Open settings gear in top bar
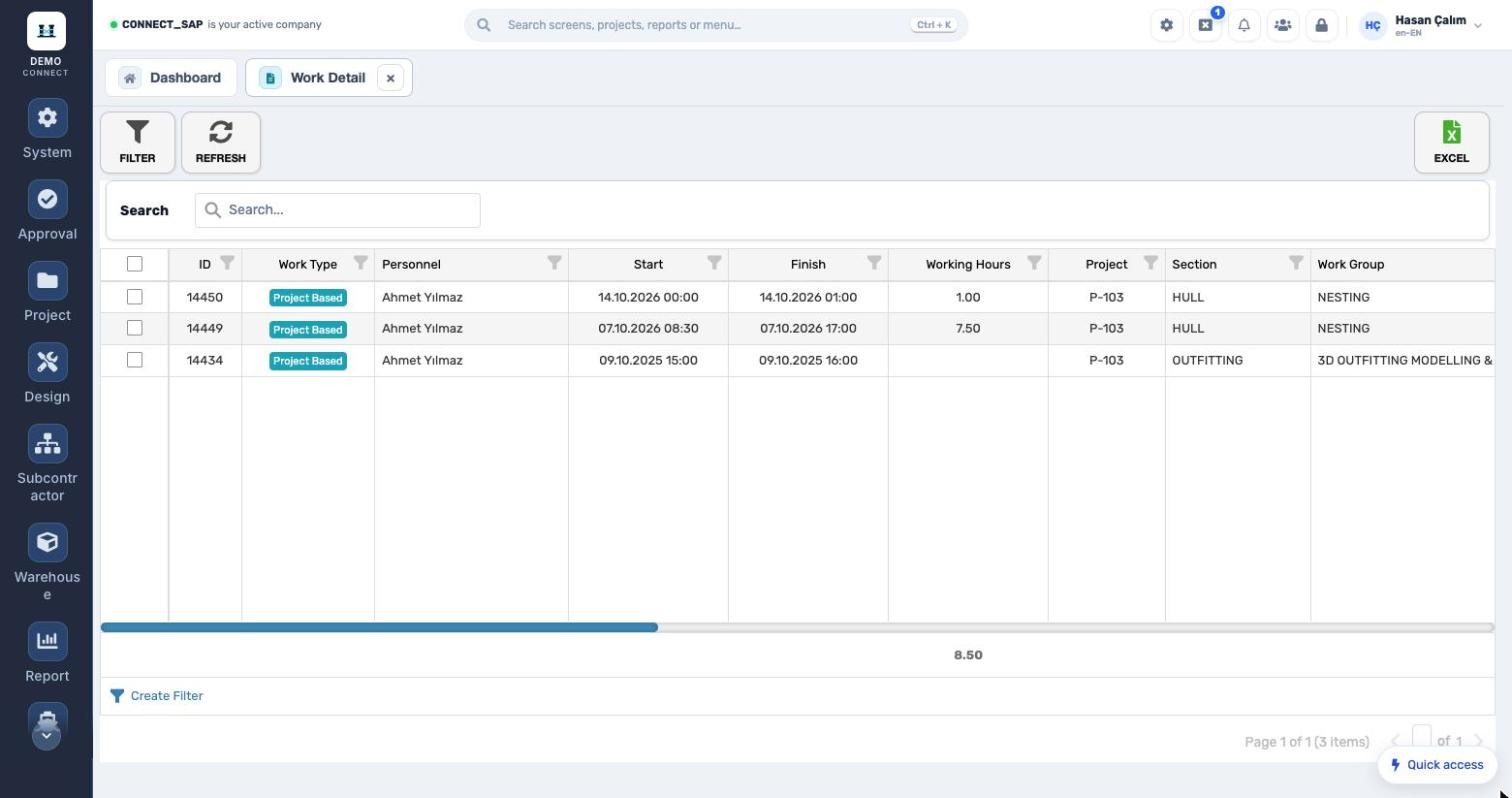The height and width of the screenshot is (798, 1512). coord(1166,25)
